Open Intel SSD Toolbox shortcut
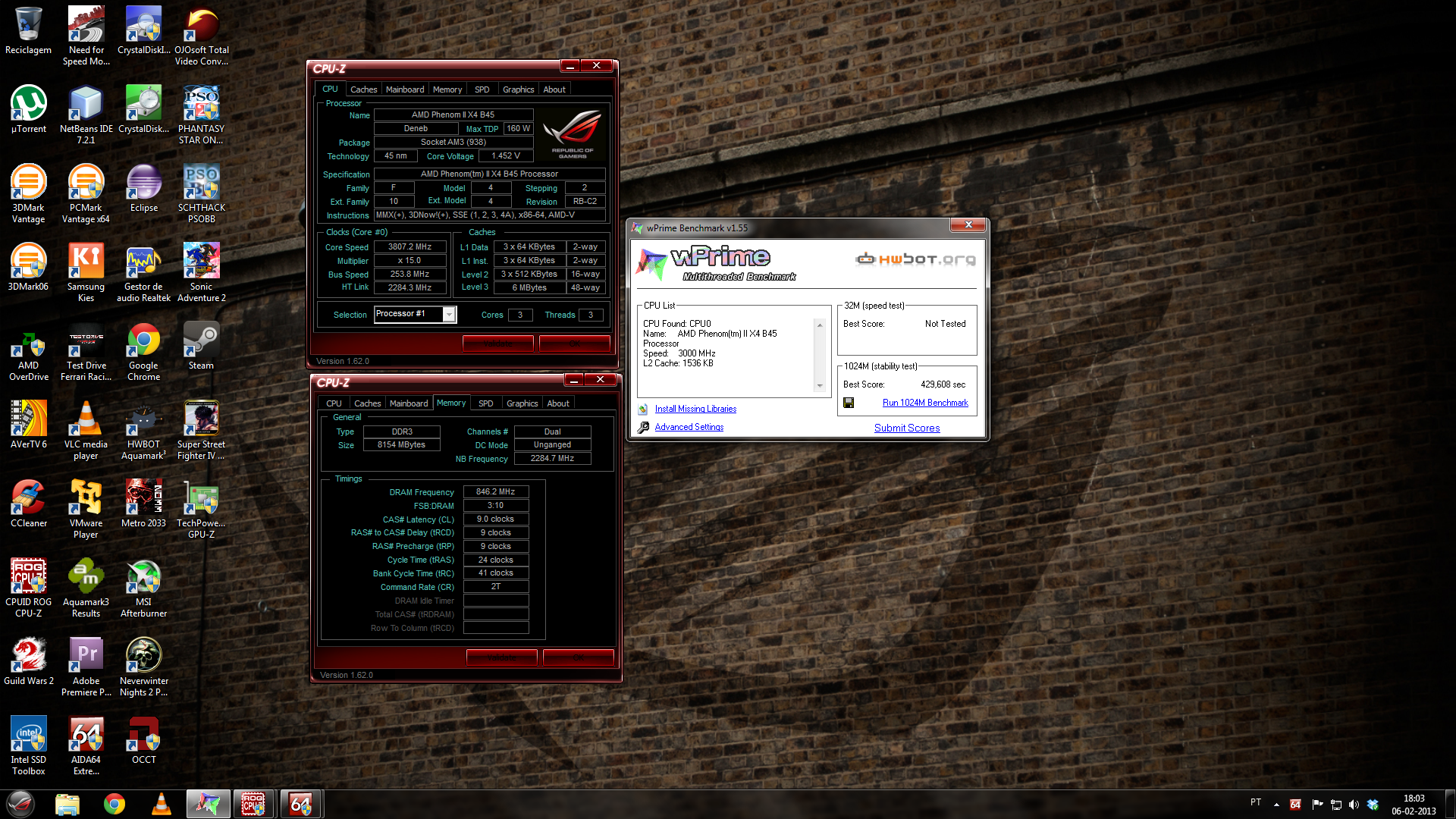 28,745
